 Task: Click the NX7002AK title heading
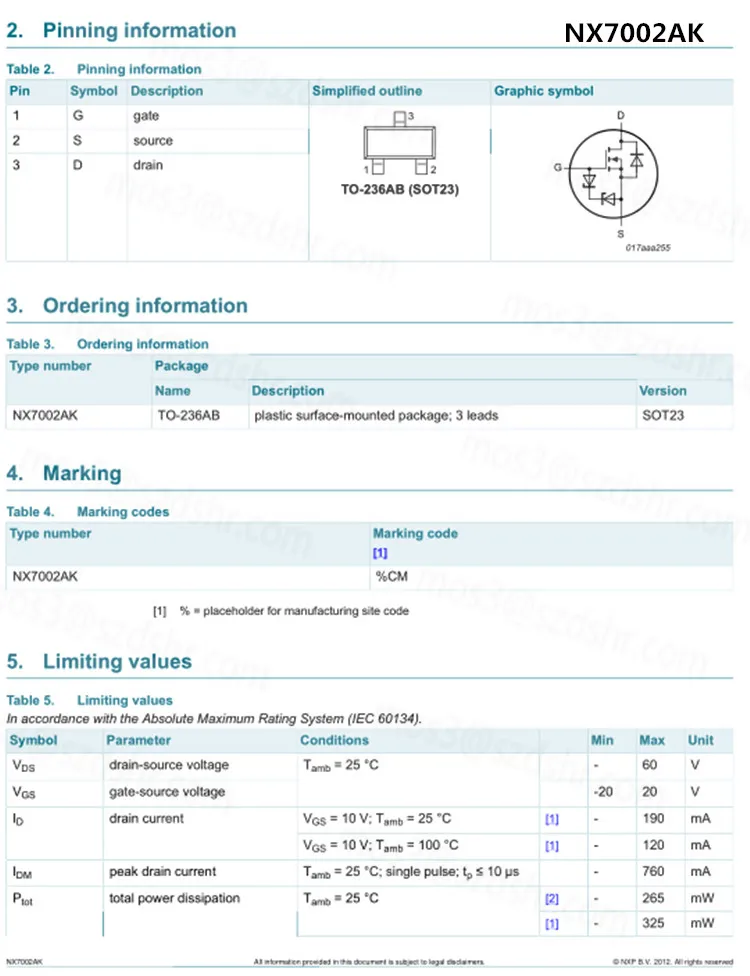tap(634, 33)
